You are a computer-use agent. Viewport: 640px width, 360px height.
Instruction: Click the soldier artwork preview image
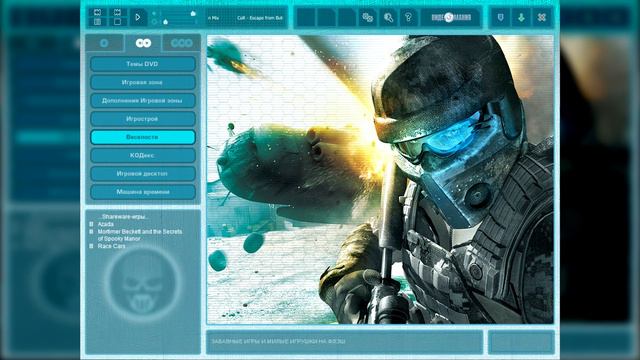(x=380, y=180)
